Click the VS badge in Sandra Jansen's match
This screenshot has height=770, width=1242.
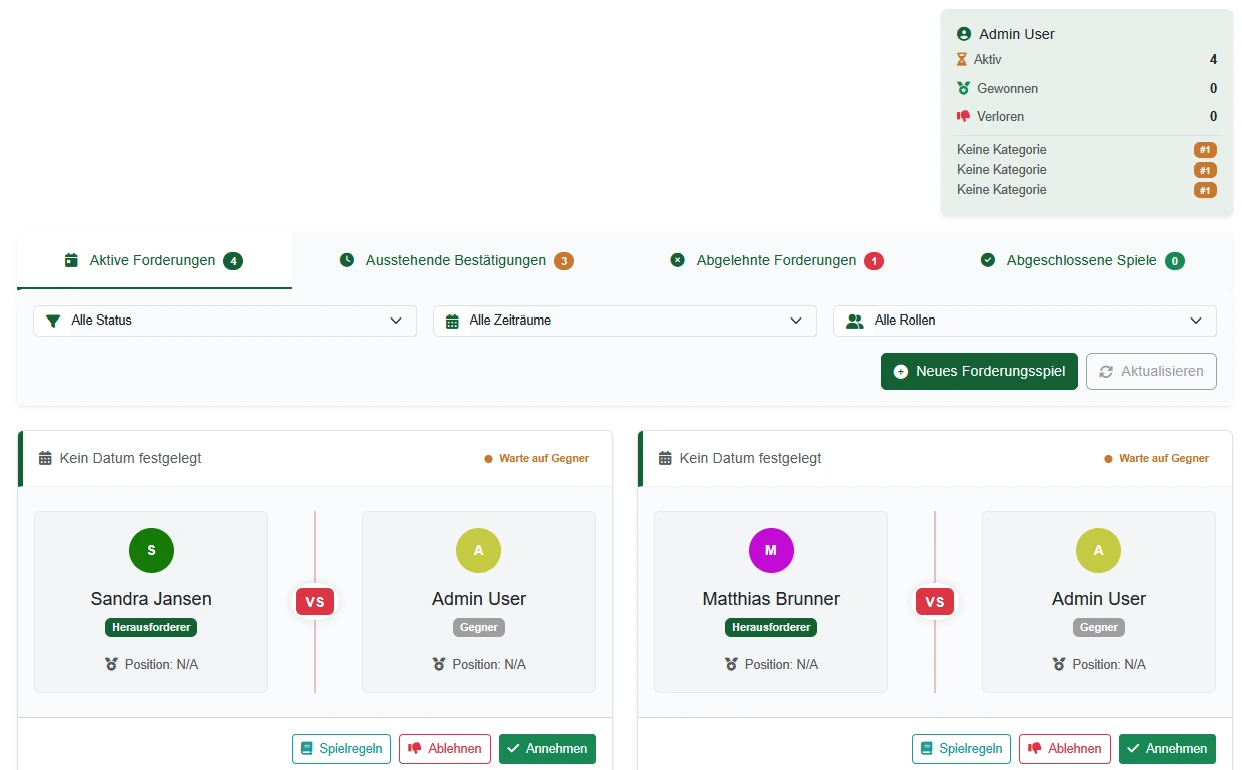pos(315,602)
